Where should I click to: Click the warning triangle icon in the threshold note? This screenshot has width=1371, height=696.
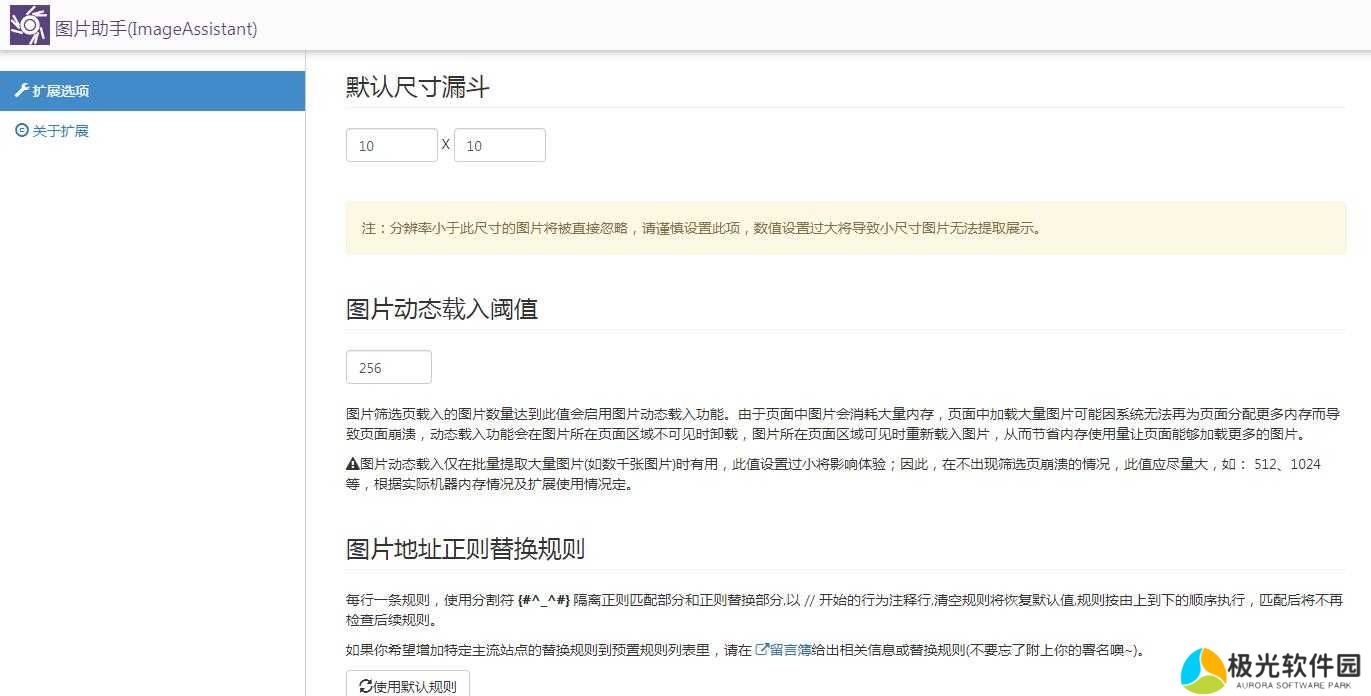351,463
